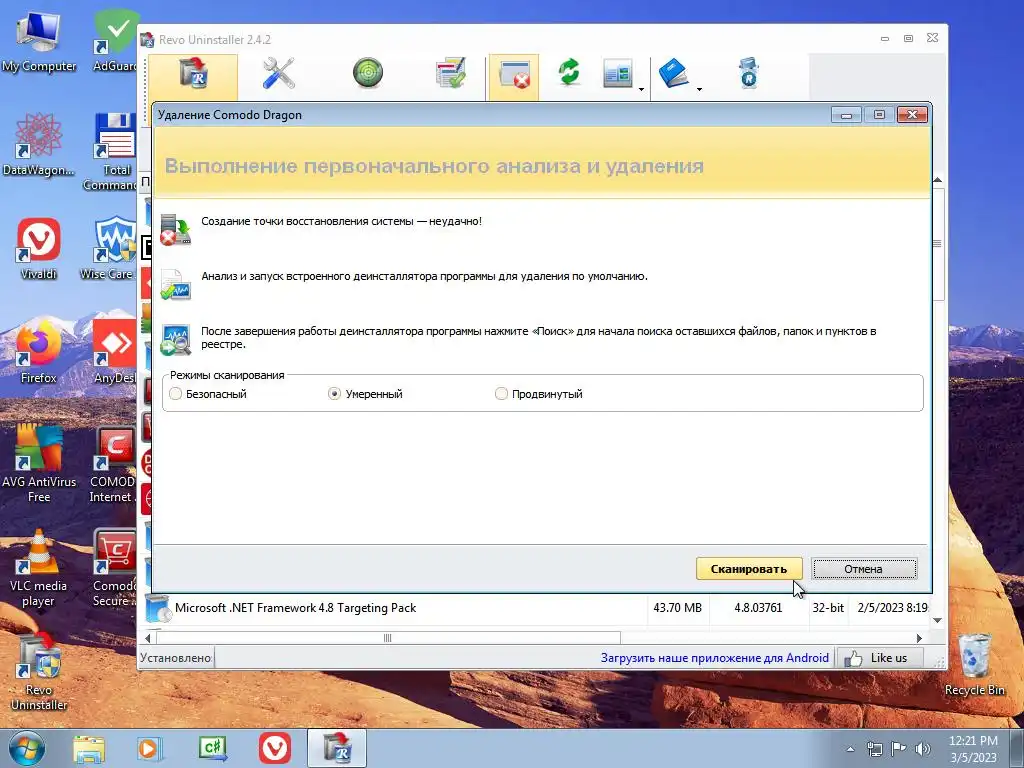Open AVG AntiVirus Free desktop shortcut
1024x768 pixels.
click(x=39, y=462)
